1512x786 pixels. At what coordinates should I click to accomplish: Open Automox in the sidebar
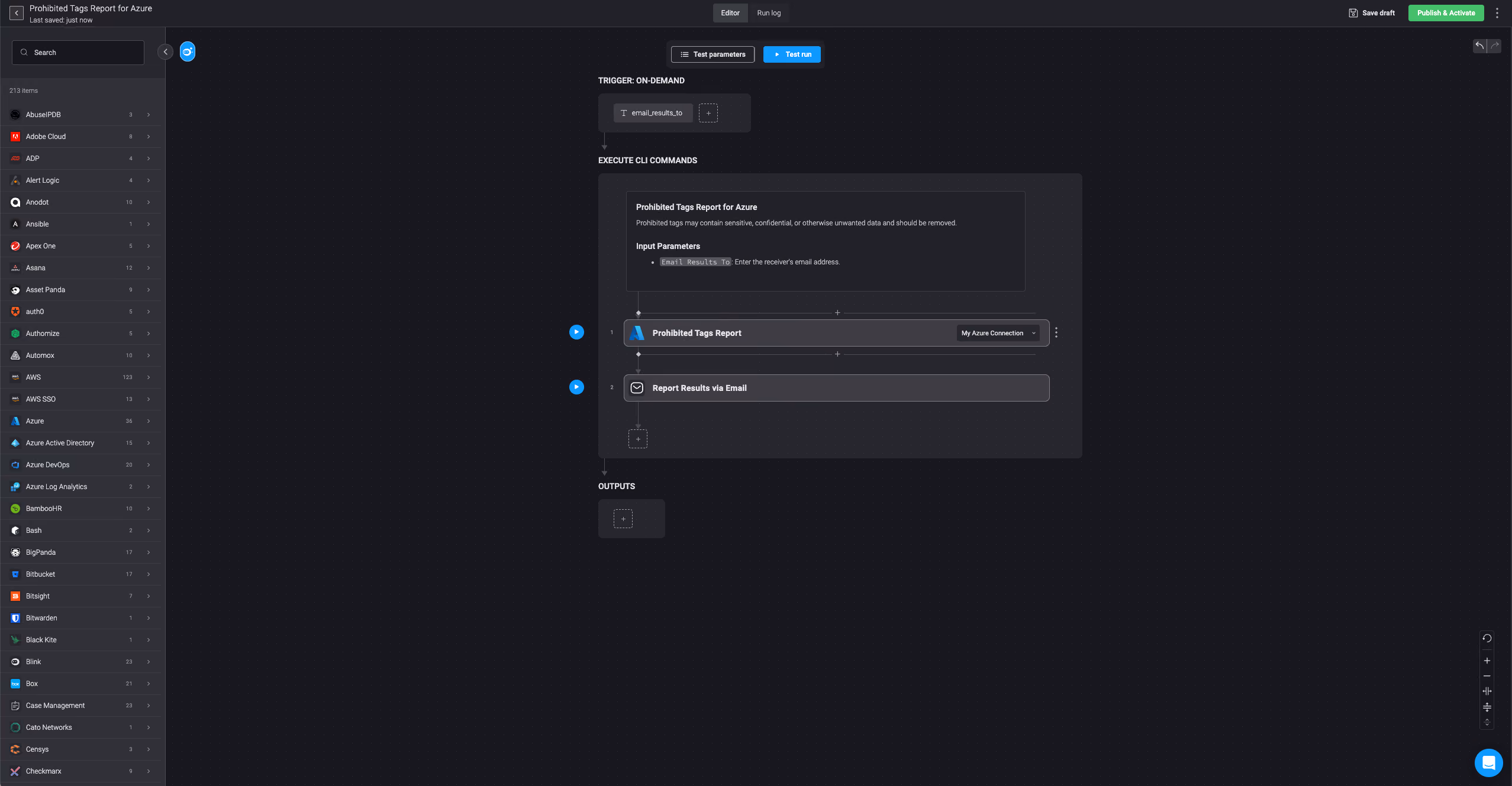[80, 355]
